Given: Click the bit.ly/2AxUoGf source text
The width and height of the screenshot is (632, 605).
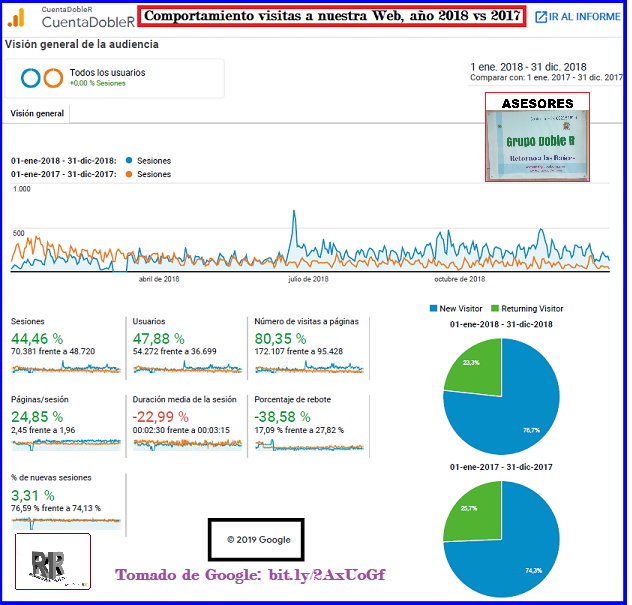Looking at the screenshot, I should [327, 575].
